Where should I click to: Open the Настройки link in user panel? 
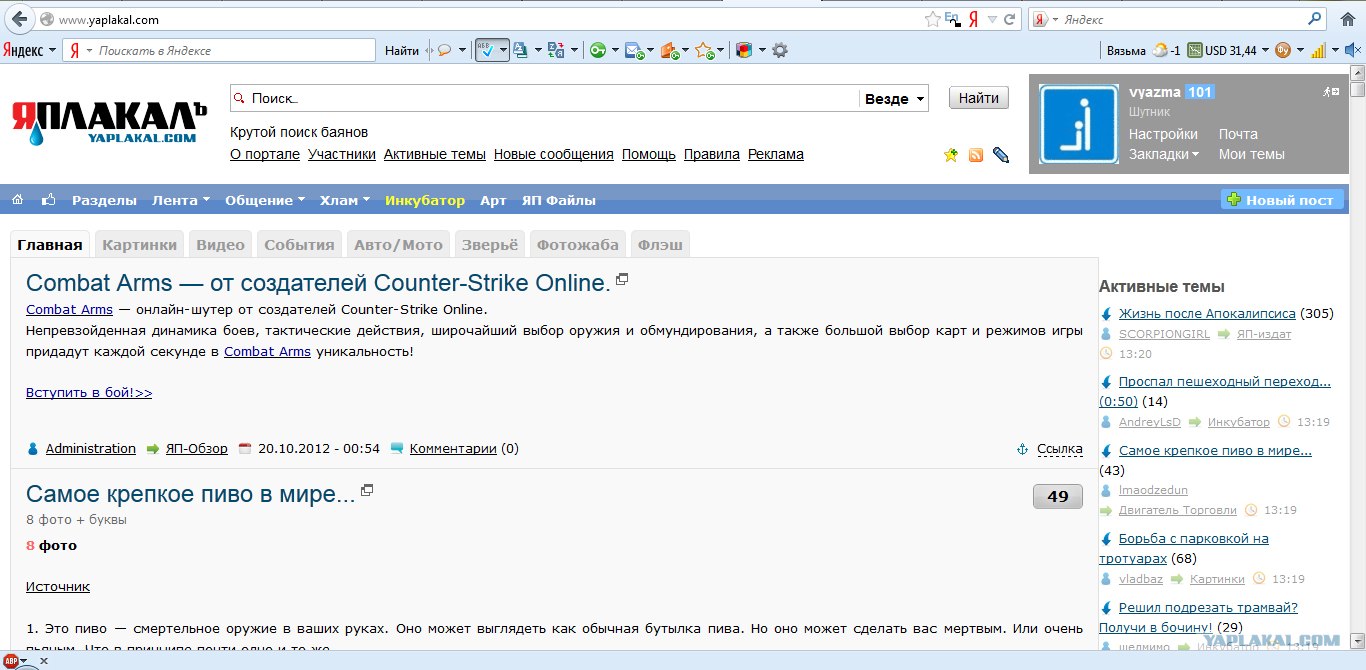click(x=1163, y=134)
